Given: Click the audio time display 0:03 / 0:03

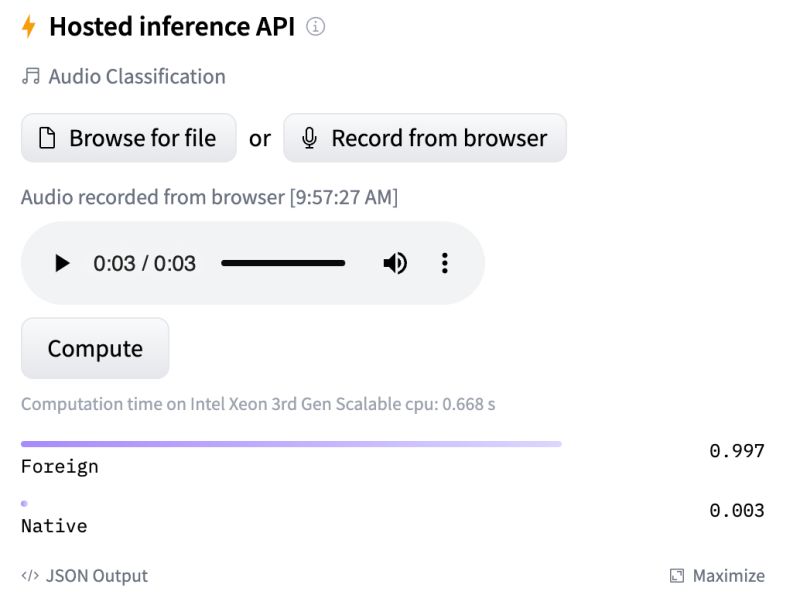Looking at the screenshot, I should click(144, 263).
